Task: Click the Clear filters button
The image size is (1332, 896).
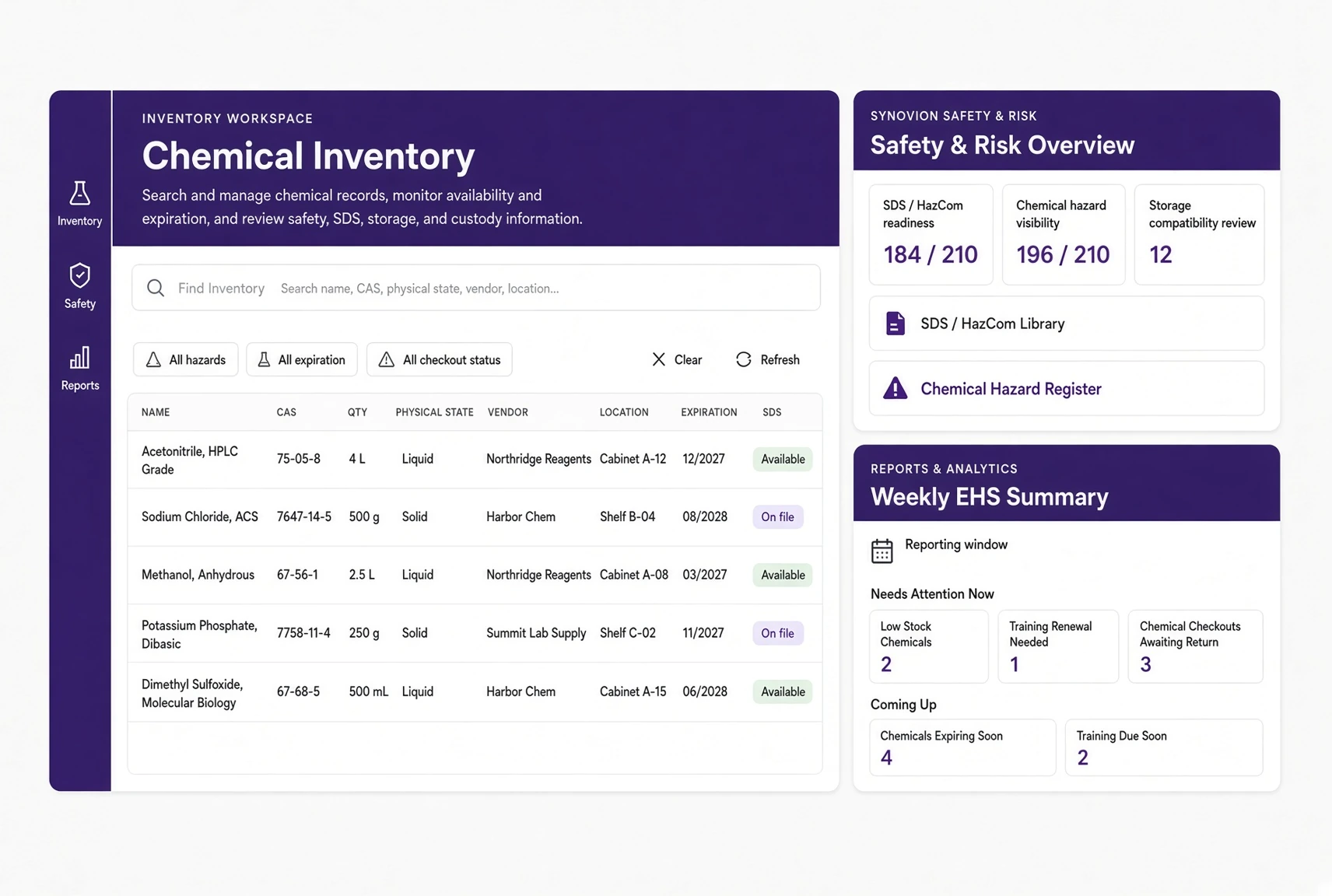Action: pos(677,359)
